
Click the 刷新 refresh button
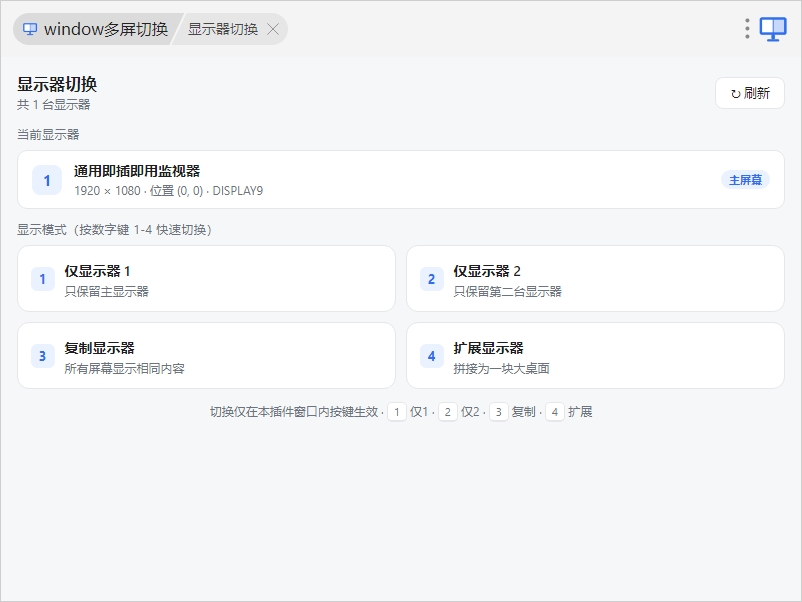(x=750, y=93)
